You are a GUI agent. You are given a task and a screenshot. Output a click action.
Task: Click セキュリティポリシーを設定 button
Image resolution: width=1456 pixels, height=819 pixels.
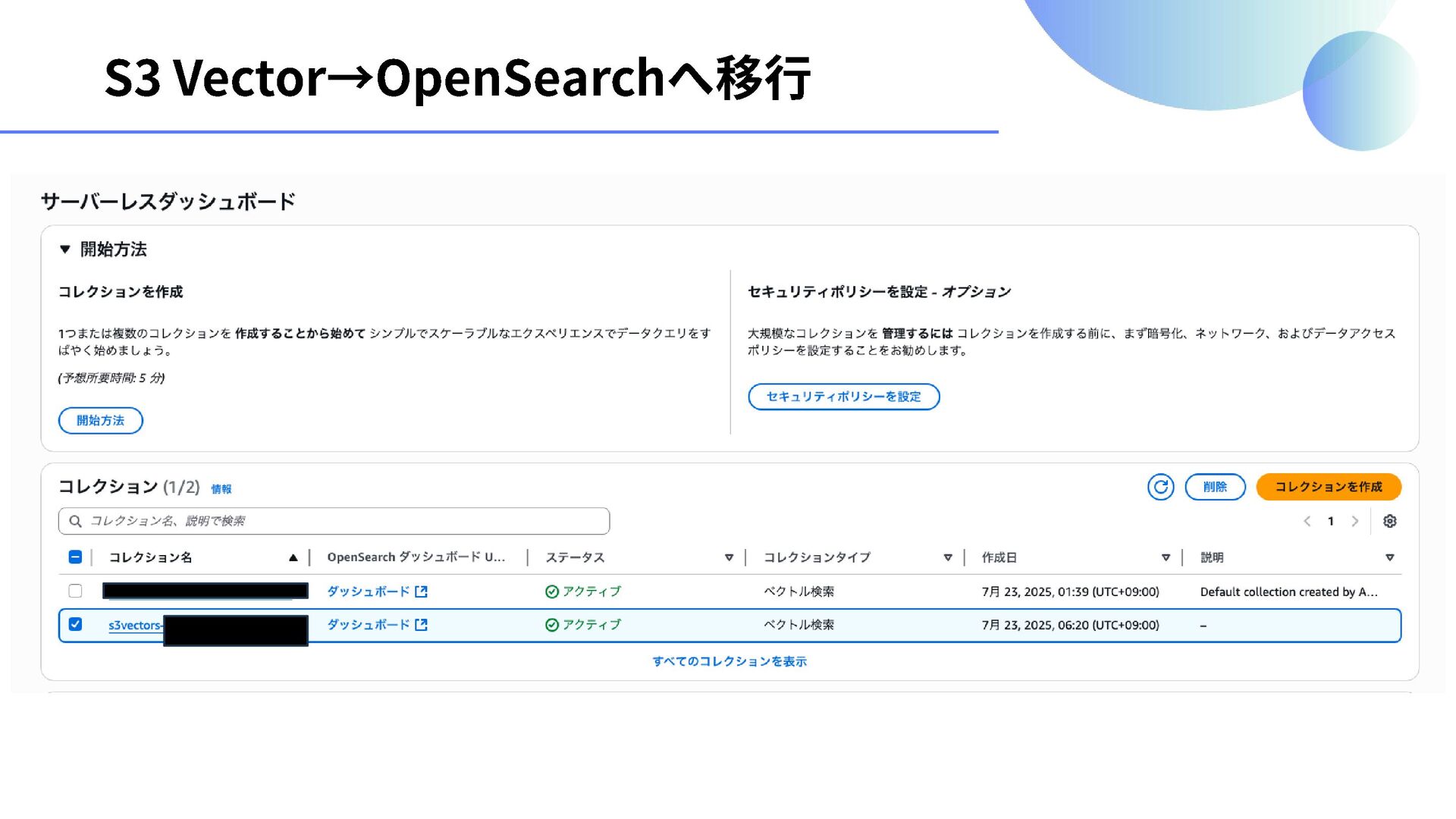click(x=843, y=397)
